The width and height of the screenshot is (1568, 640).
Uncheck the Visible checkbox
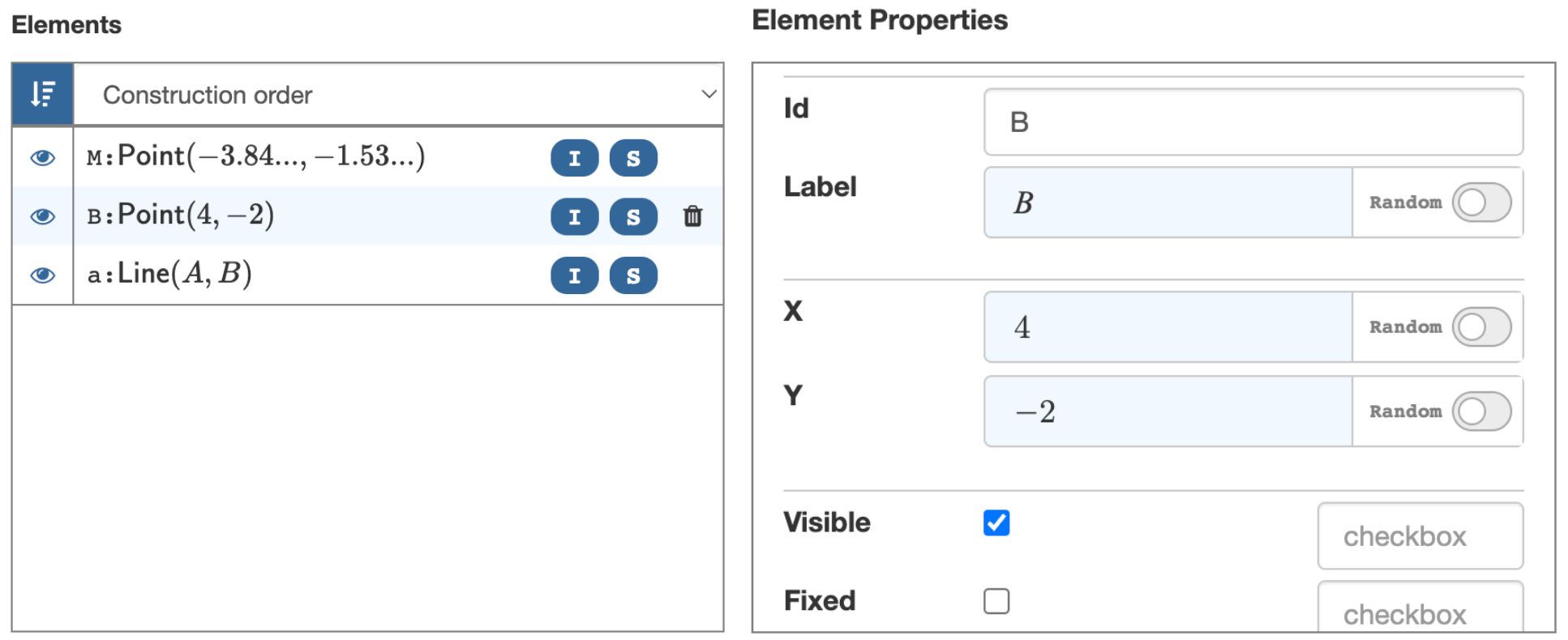[x=996, y=523]
